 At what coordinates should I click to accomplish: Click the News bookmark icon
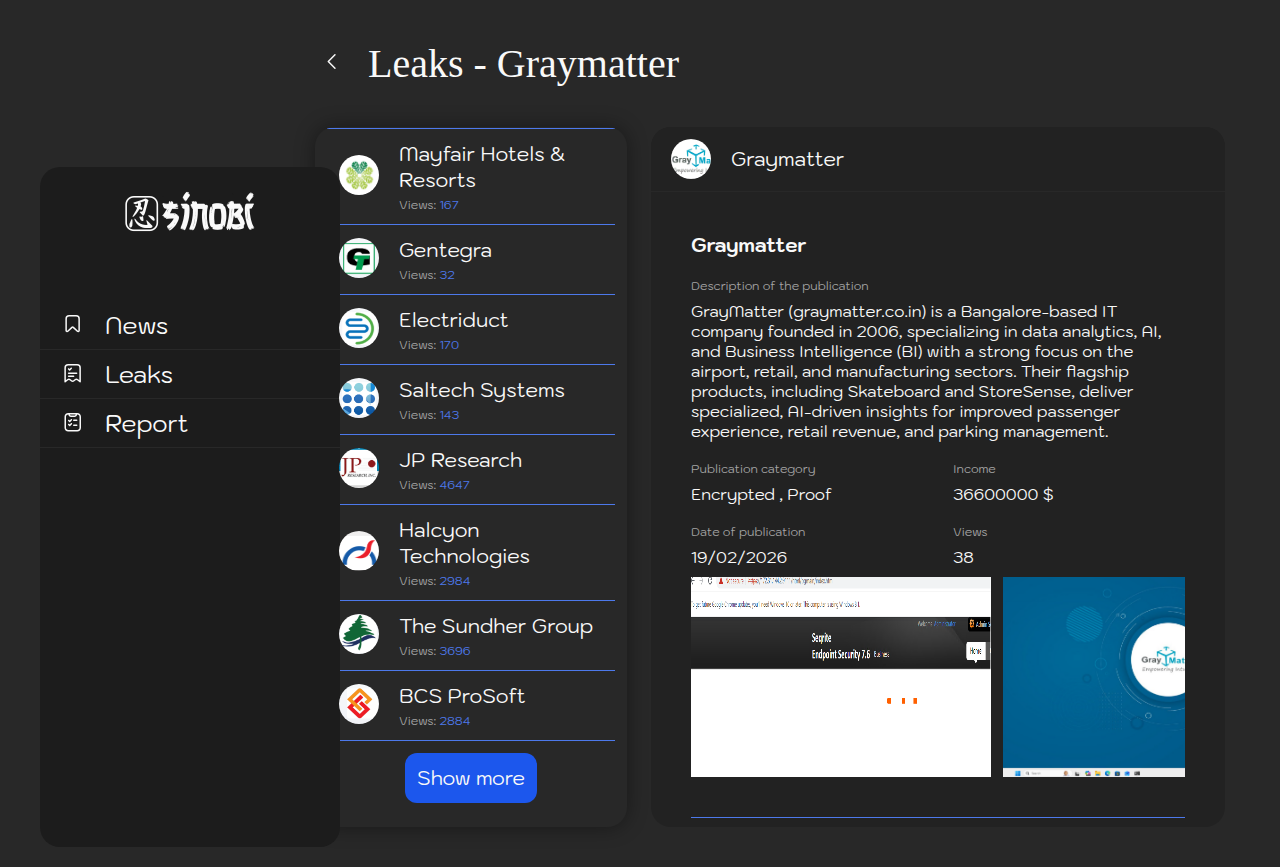point(73,324)
